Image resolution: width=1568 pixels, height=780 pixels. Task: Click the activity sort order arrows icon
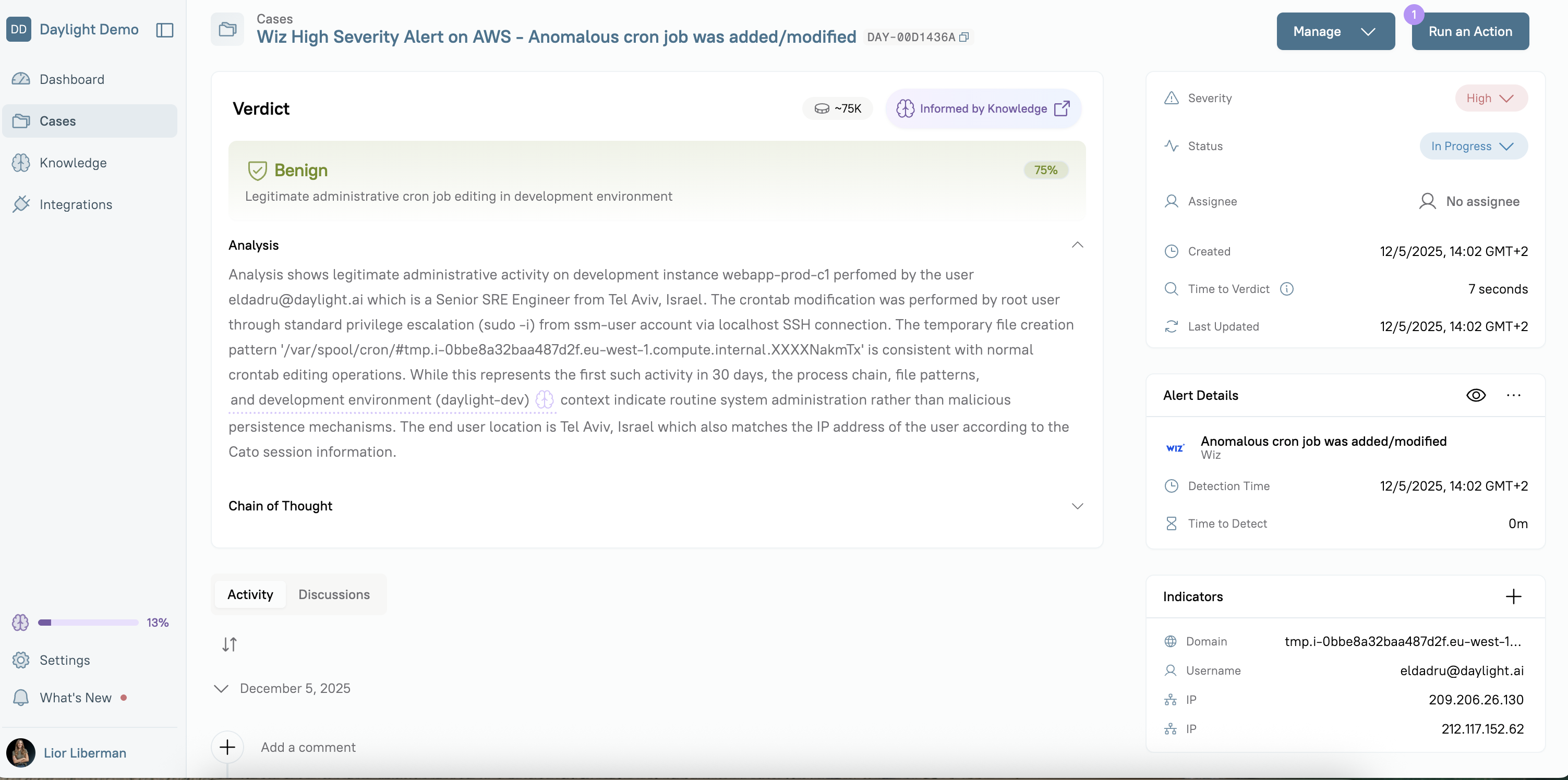(x=230, y=644)
